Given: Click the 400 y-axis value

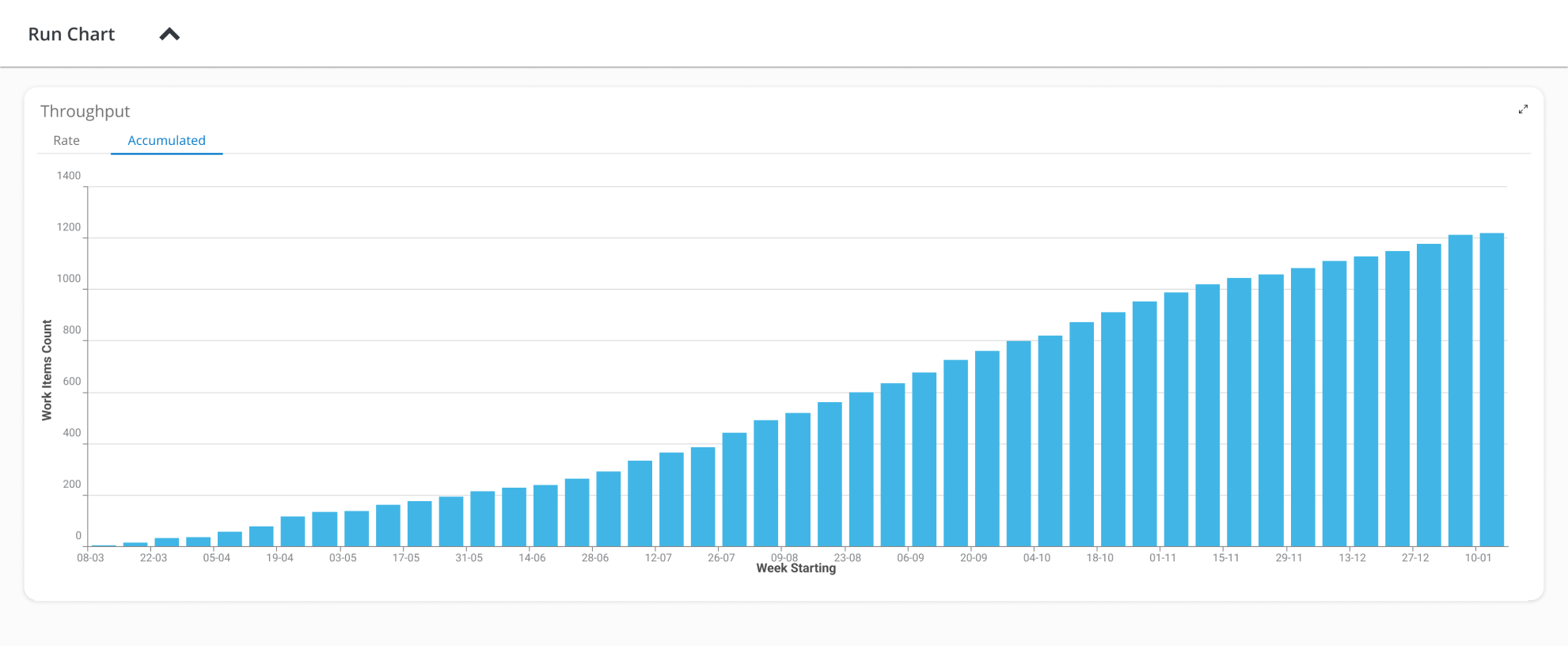Looking at the screenshot, I should 72,433.
